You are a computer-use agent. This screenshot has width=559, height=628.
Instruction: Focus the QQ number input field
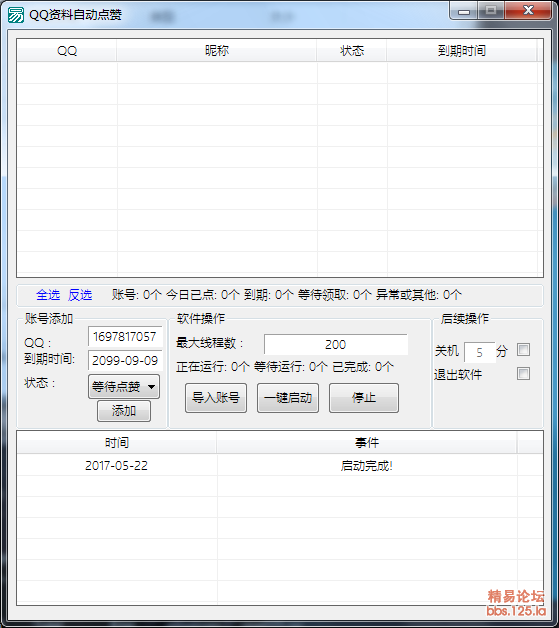click(x=125, y=336)
